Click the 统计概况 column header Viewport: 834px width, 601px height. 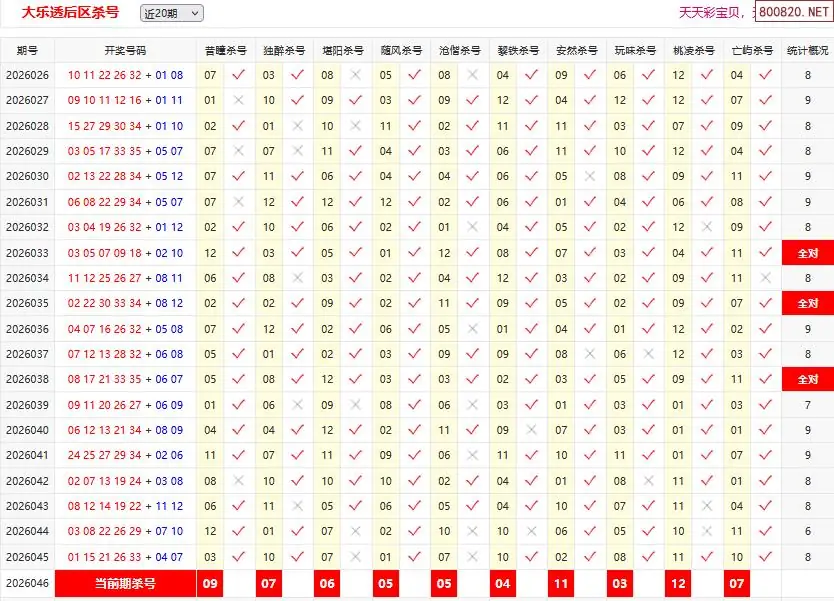pos(807,50)
